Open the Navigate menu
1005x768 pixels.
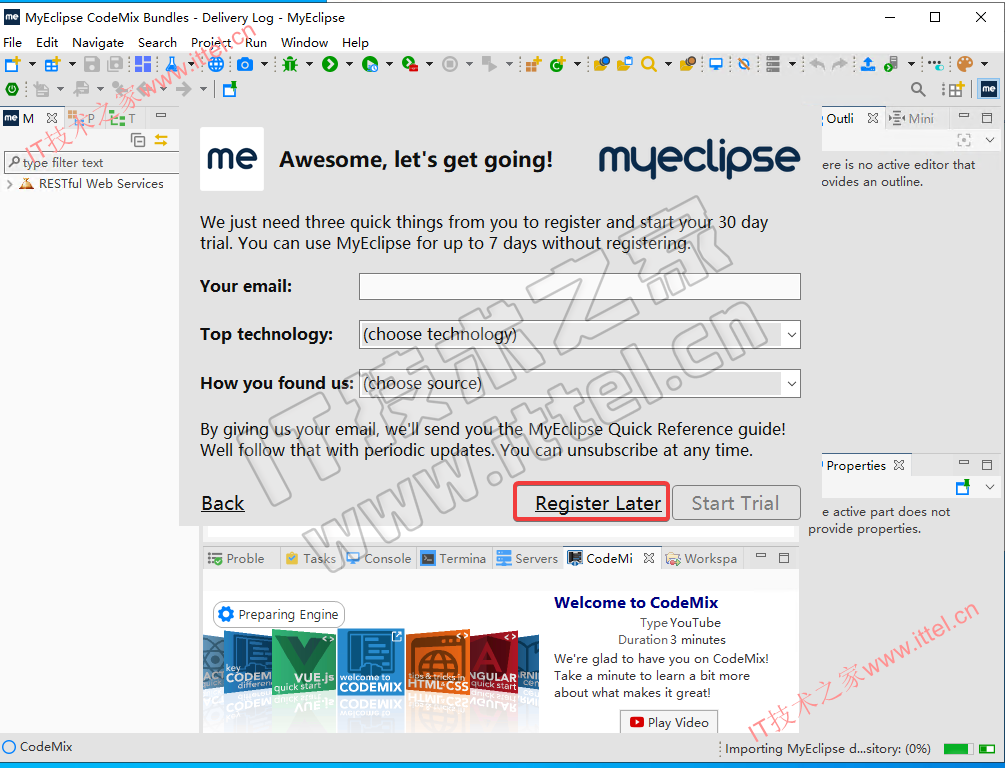pyautogui.click(x=98, y=42)
